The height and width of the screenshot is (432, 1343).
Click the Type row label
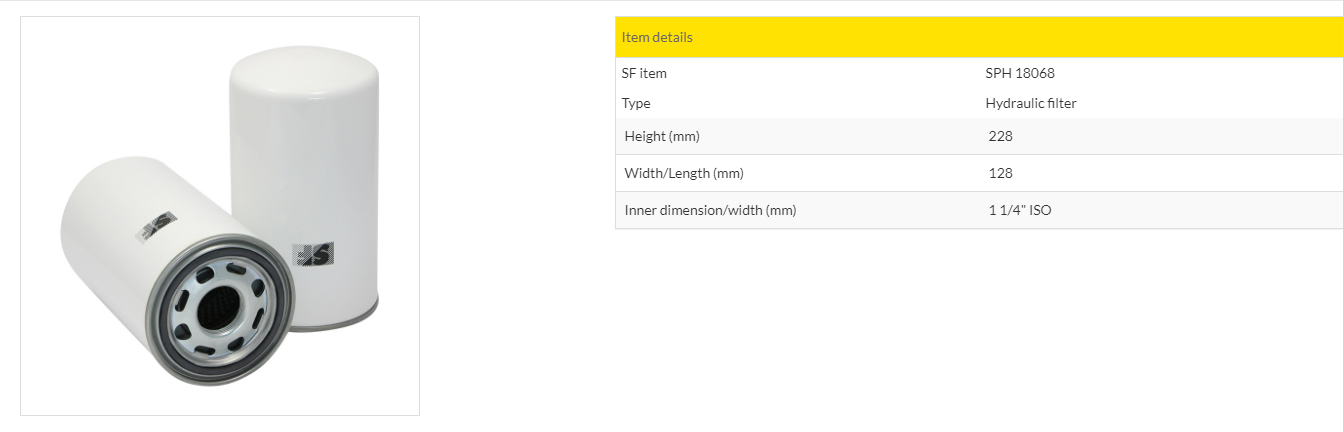[636, 103]
